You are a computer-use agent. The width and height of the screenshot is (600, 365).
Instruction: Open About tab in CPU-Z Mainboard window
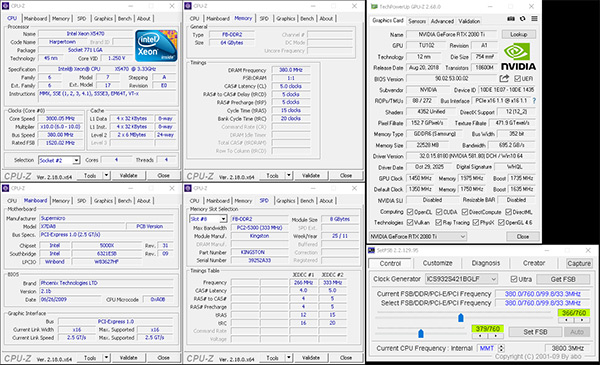(144, 200)
